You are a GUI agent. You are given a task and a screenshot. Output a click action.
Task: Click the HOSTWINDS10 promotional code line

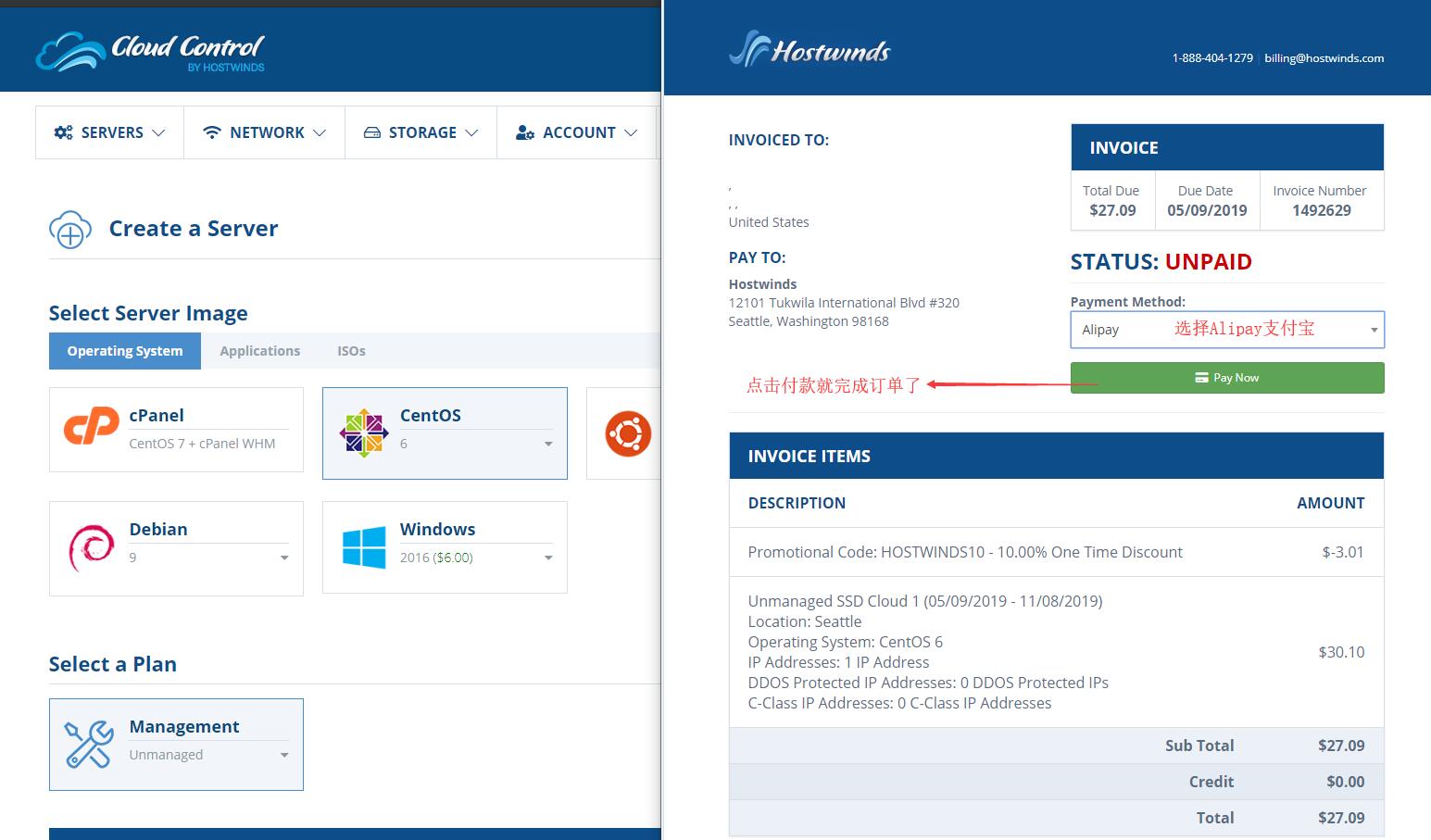(x=965, y=552)
